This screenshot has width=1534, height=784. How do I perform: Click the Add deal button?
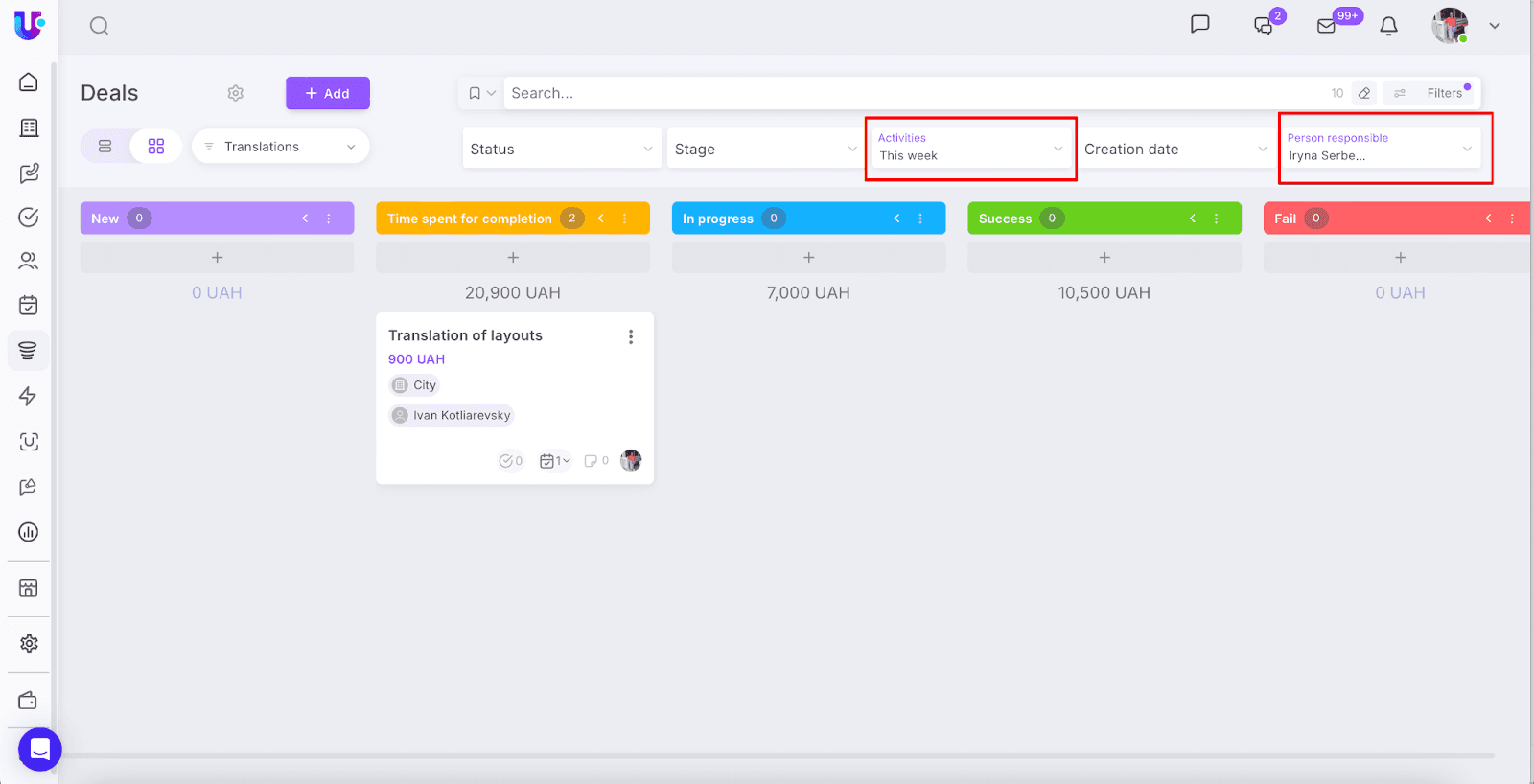328,93
